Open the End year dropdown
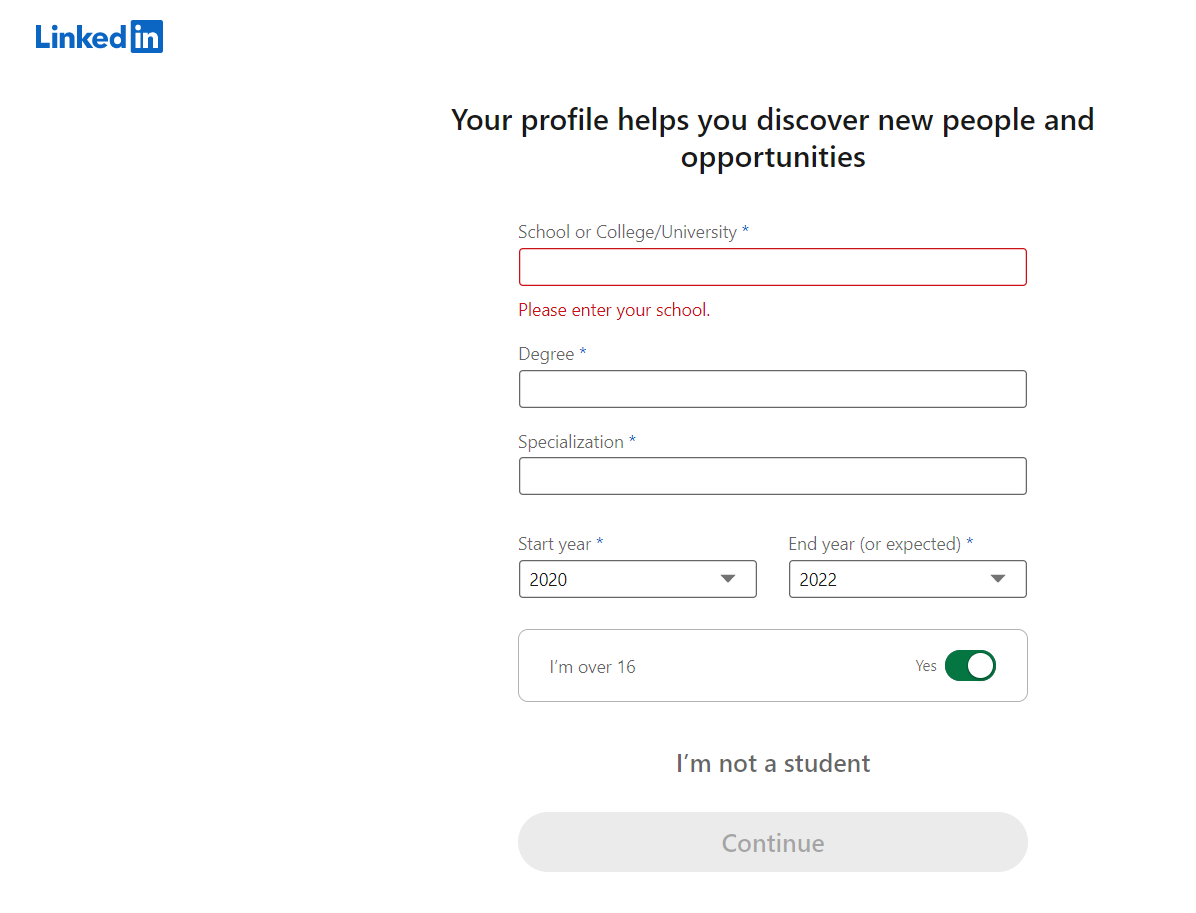Screen dimensions: 1196x913 click(908, 579)
